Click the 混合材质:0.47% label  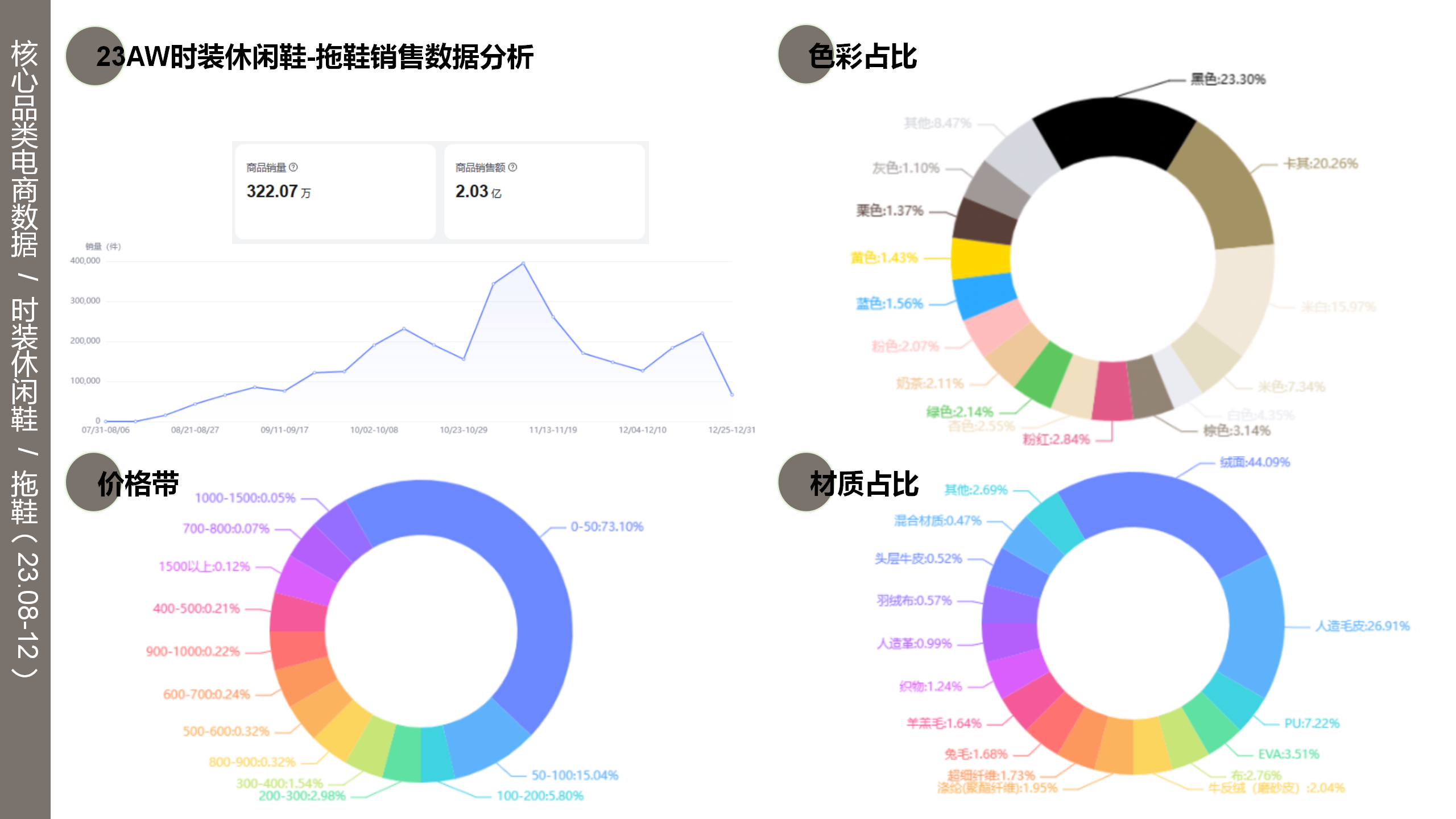(937, 521)
